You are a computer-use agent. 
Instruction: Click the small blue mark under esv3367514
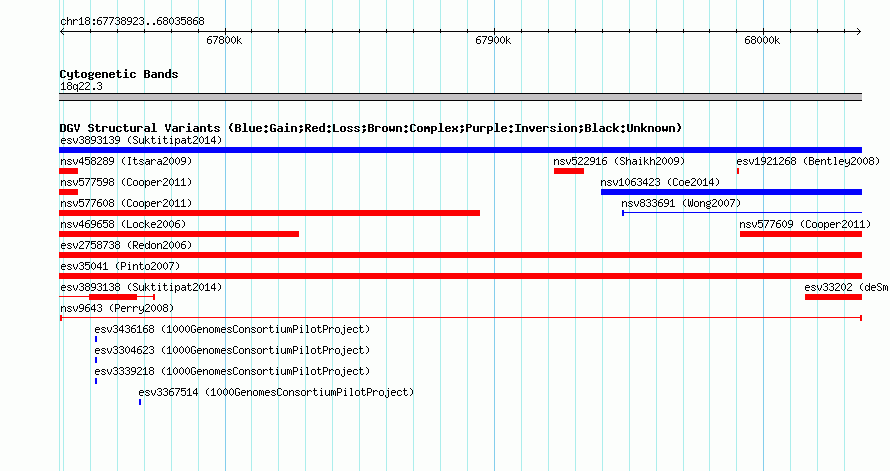click(x=140, y=402)
